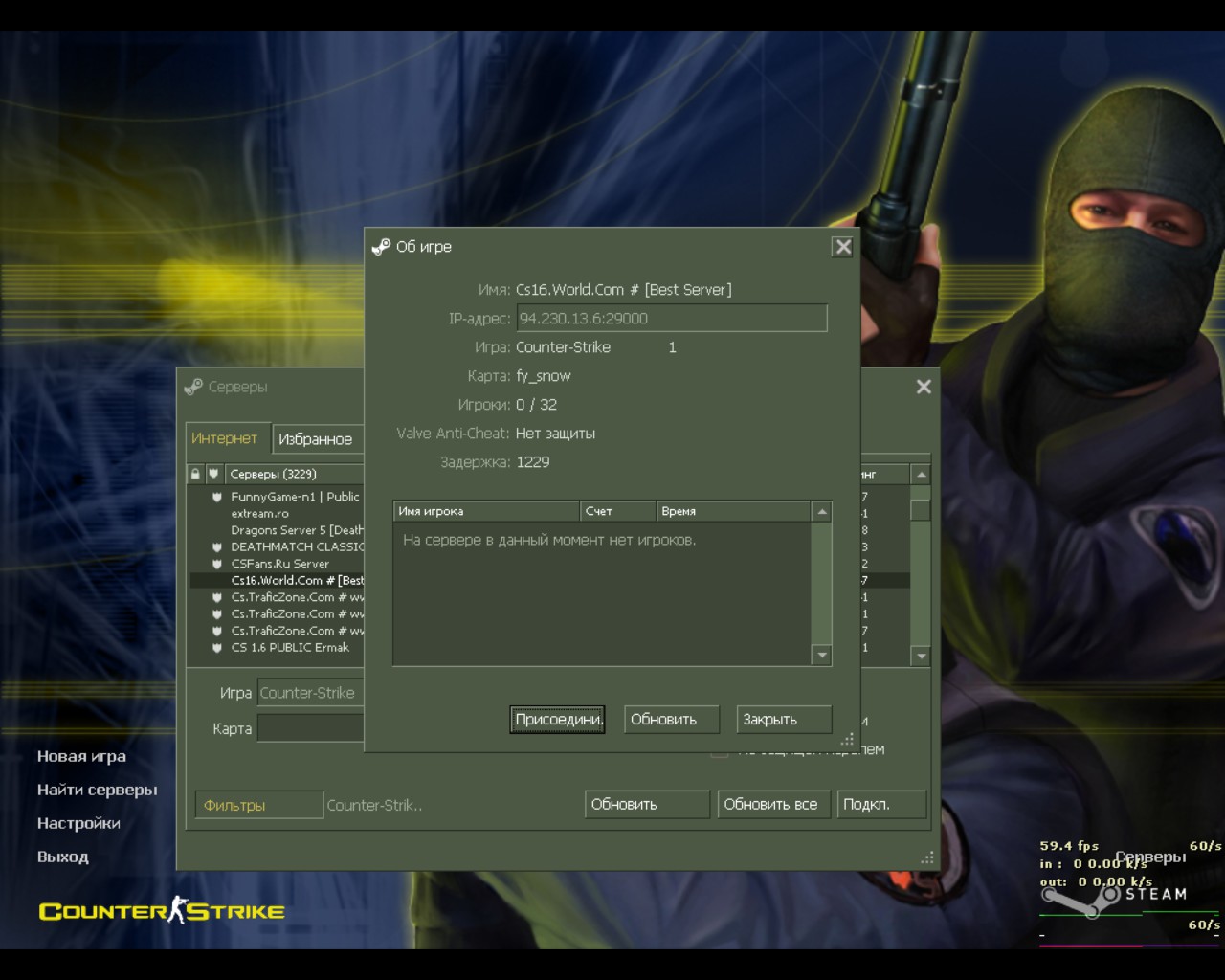Select the CSFans.Ru Server row
Image resolution: width=1225 pixels, height=980 pixels.
click(x=278, y=564)
